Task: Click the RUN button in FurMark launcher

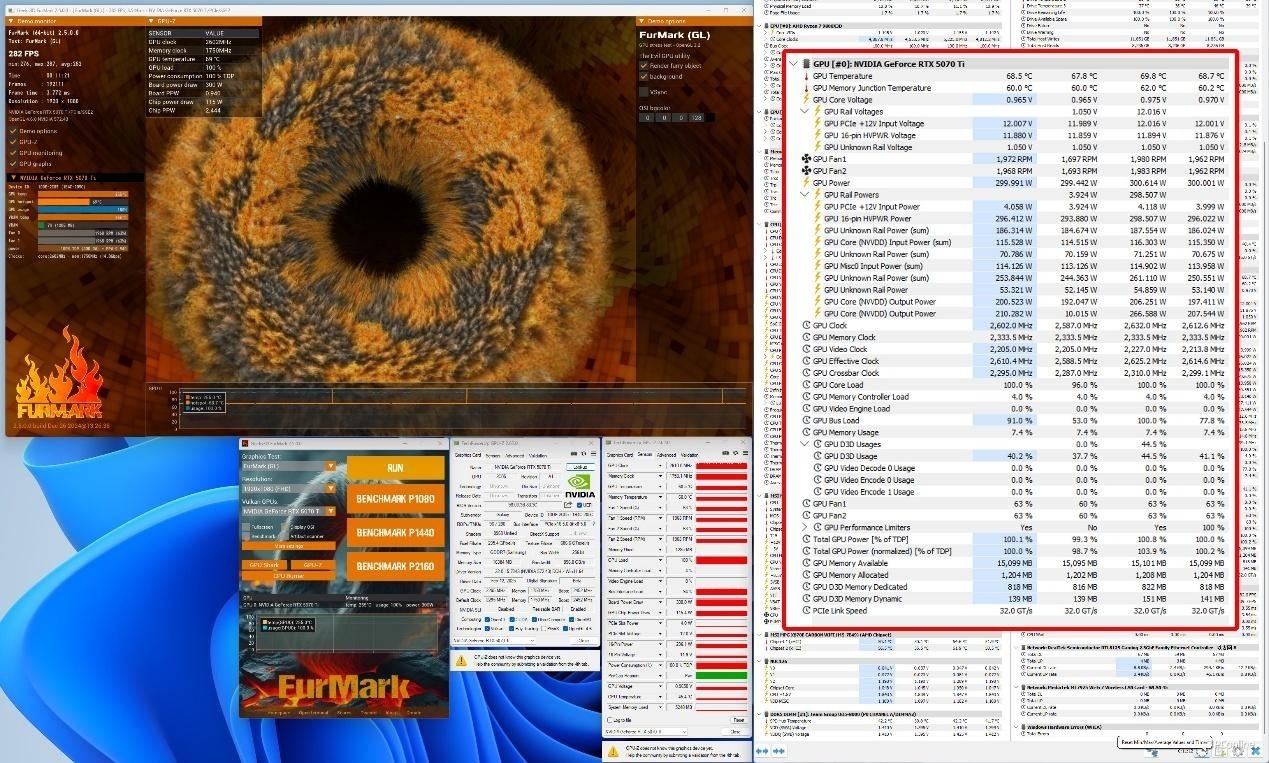Action: point(396,468)
